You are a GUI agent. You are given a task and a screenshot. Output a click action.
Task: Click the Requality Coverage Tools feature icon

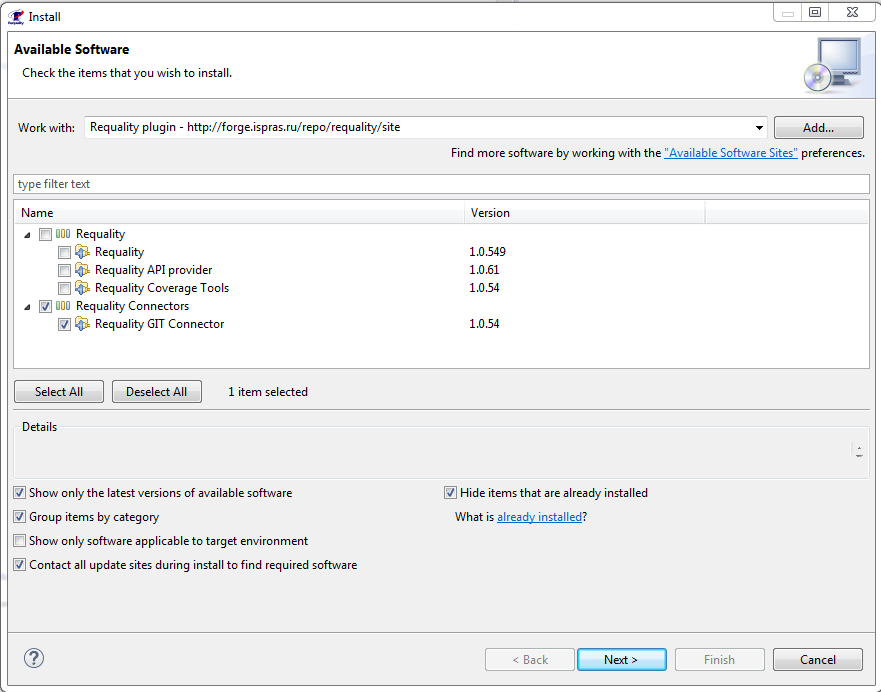[83, 288]
